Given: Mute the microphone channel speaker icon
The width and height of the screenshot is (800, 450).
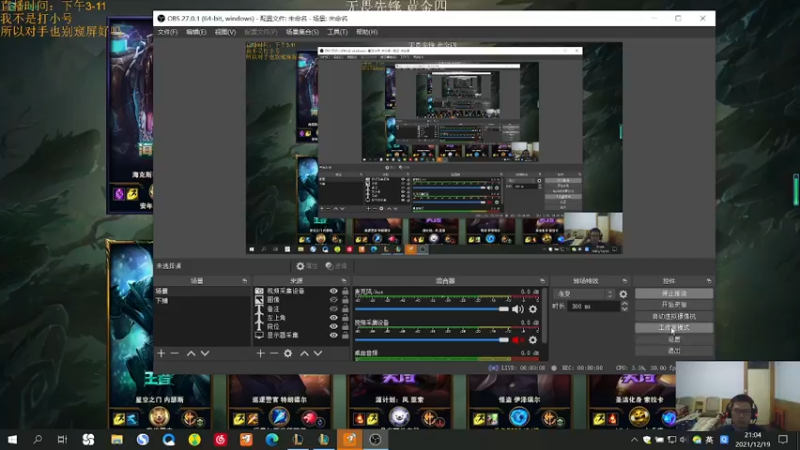Looking at the screenshot, I should click(517, 309).
